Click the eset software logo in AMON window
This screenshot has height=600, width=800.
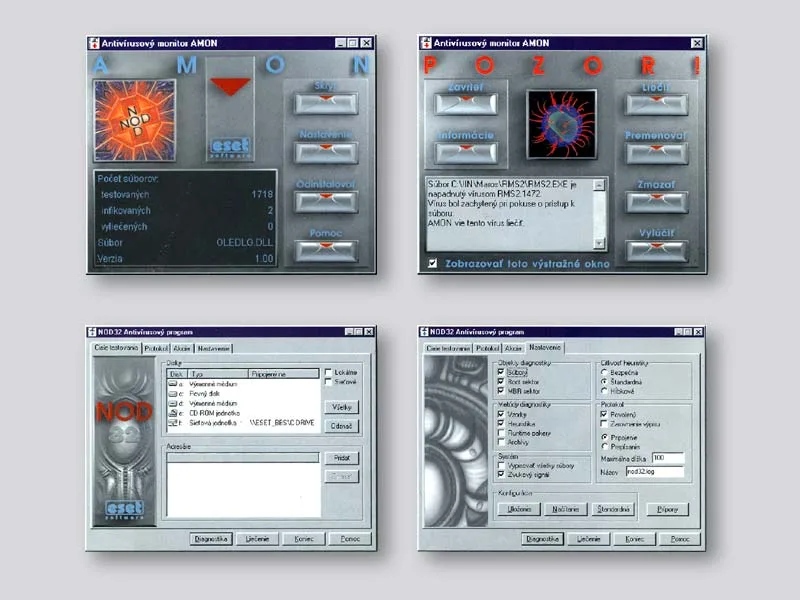coord(230,147)
